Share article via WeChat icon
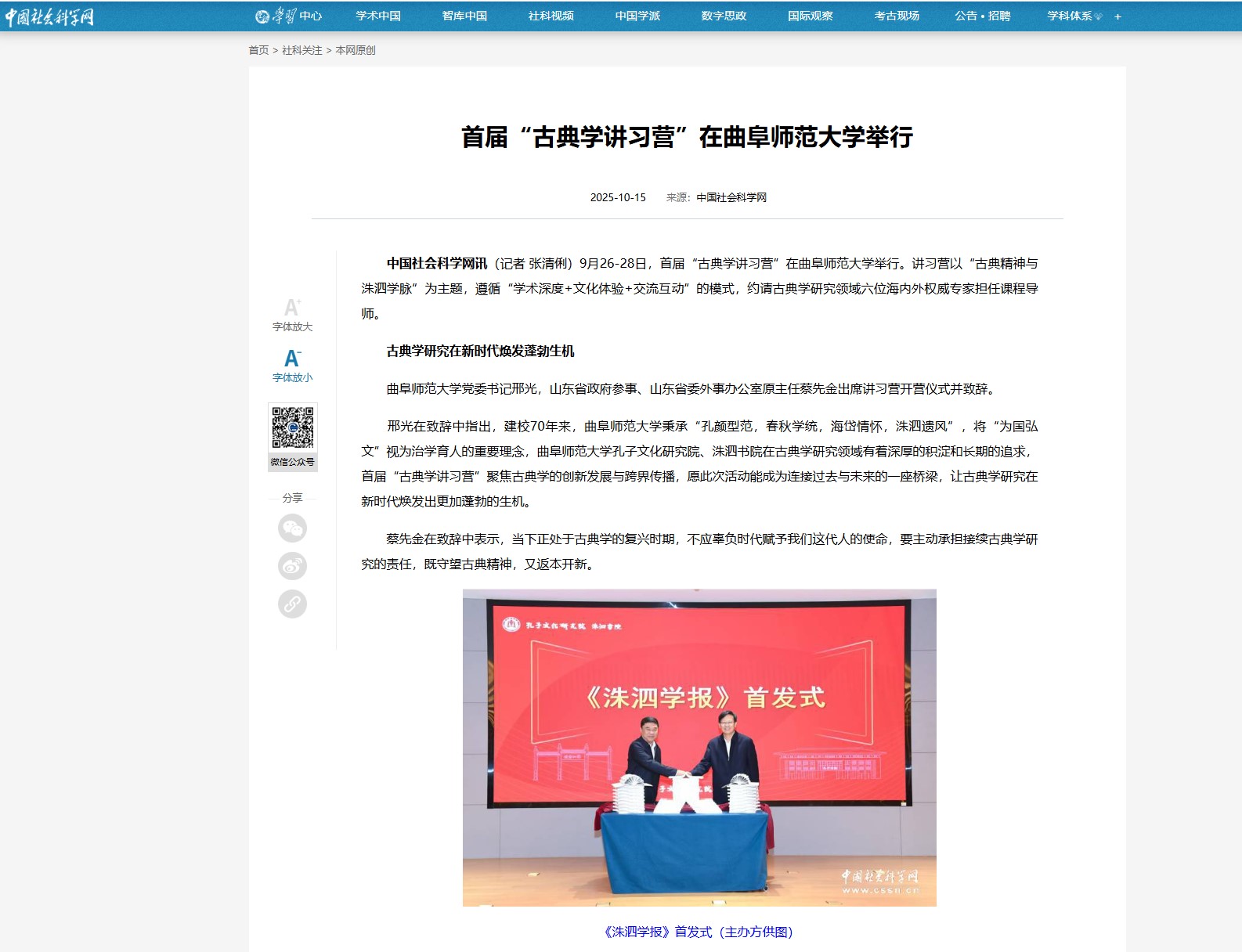 (x=292, y=528)
